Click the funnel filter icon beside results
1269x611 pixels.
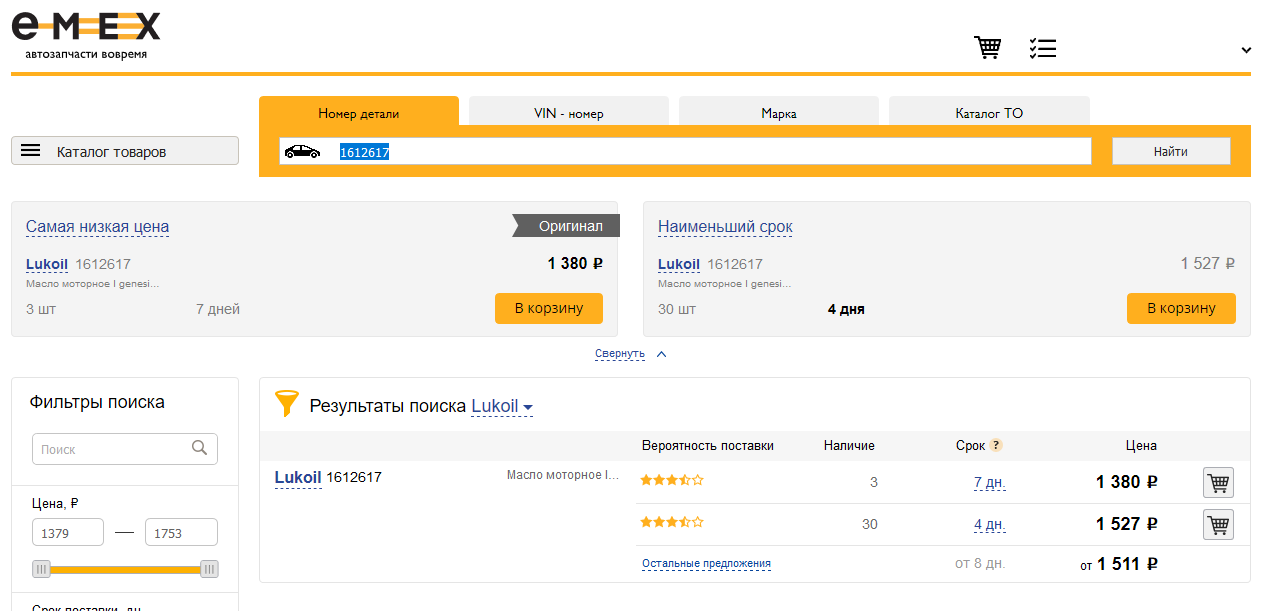point(287,404)
